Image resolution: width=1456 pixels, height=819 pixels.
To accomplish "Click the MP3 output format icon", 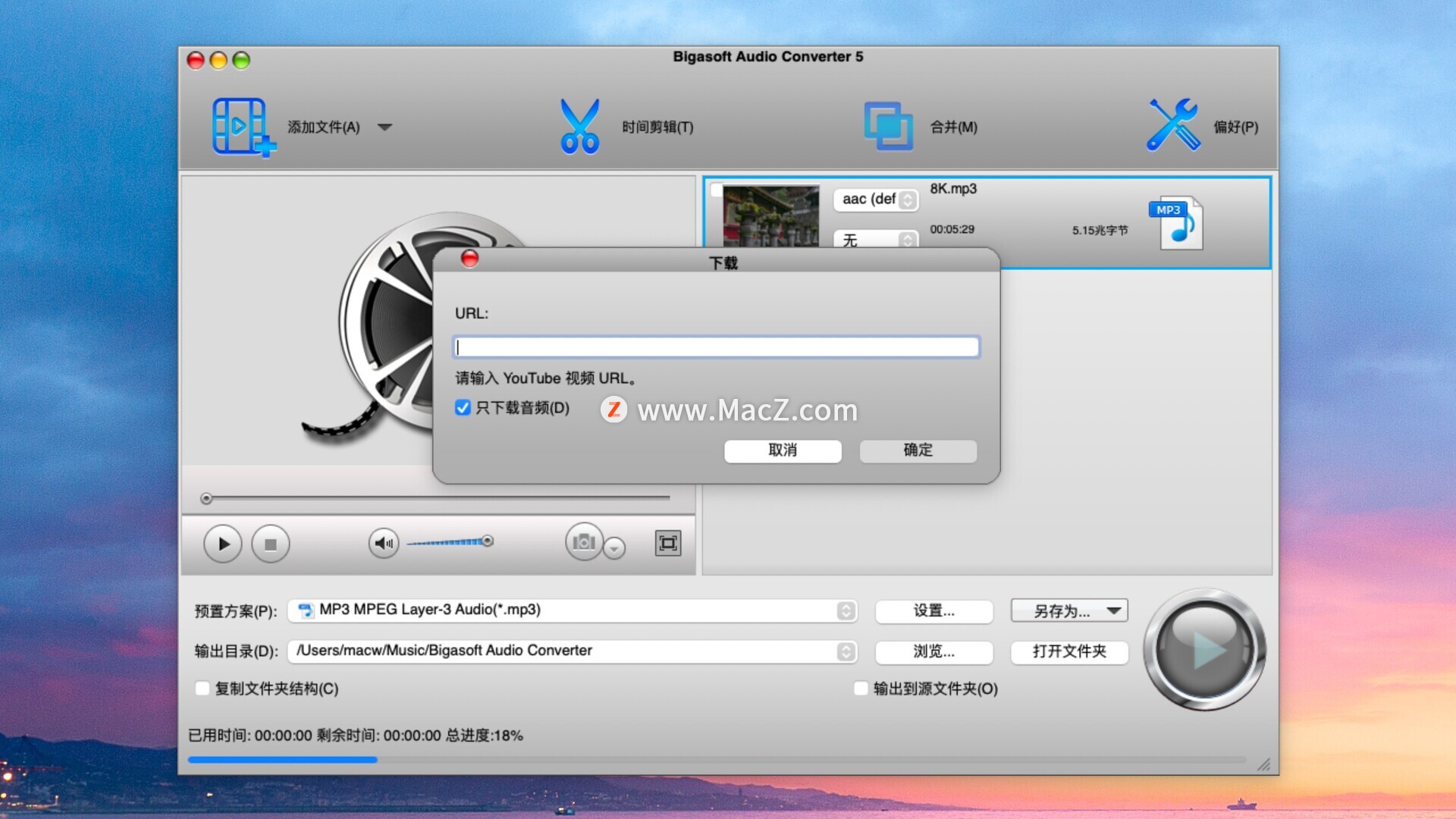I will (1177, 223).
